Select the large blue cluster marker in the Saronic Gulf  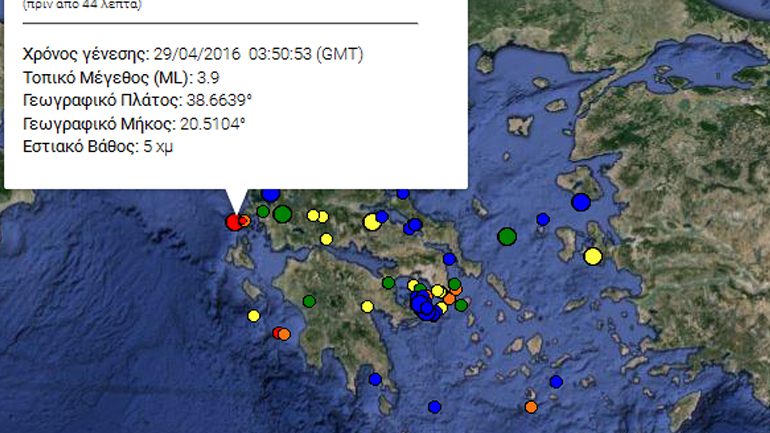click(420, 304)
